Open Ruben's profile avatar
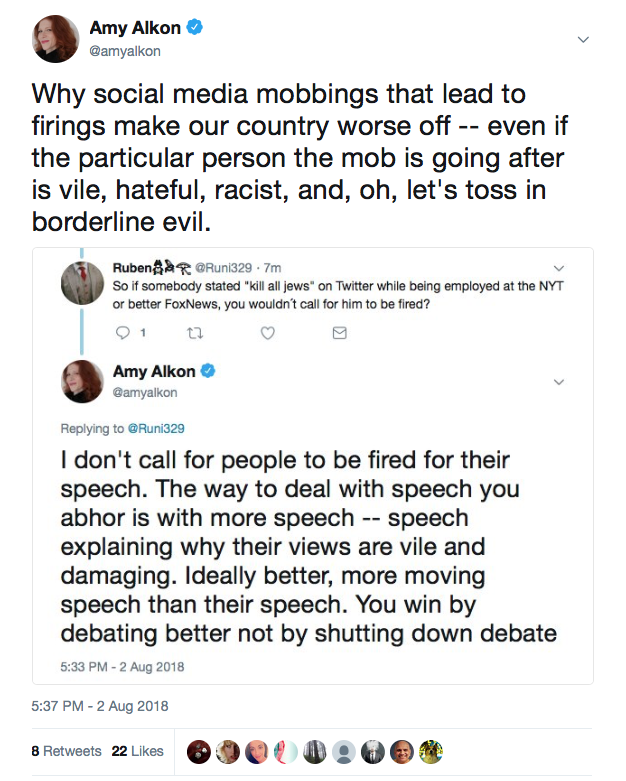 tap(83, 283)
